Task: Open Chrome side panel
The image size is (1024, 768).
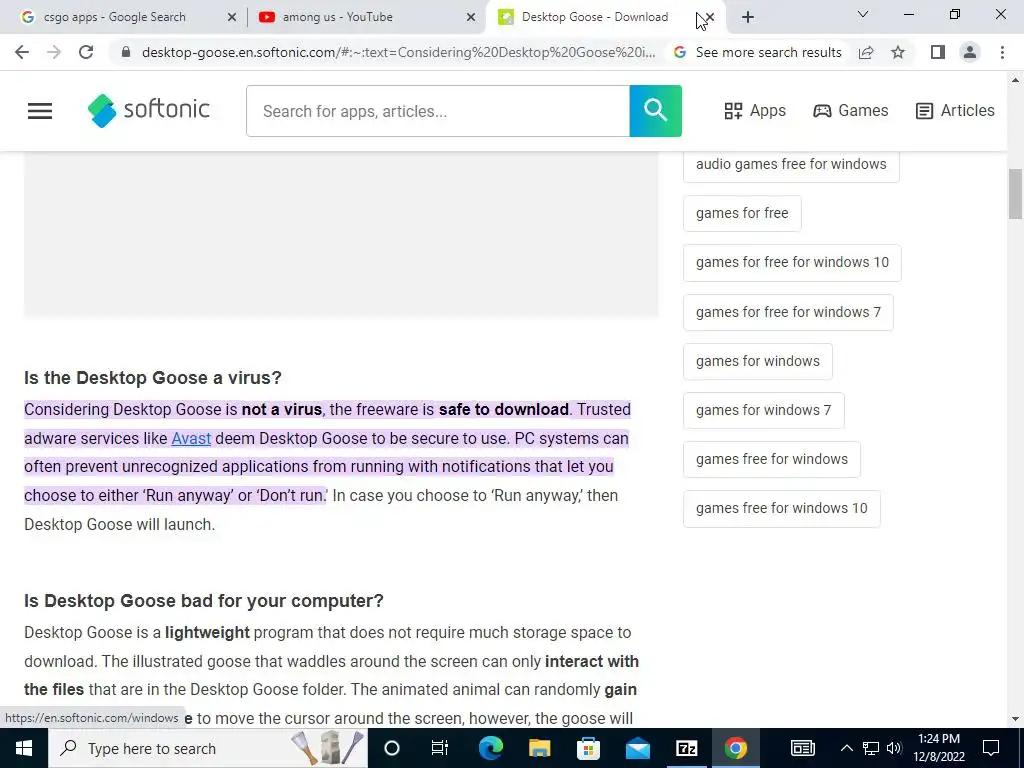Action: pos(938,52)
